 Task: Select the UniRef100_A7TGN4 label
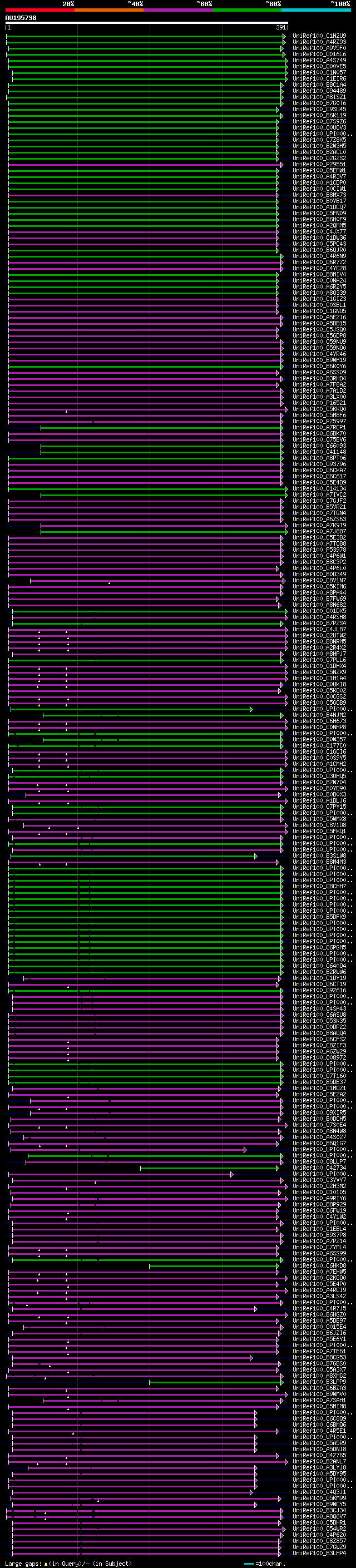(319, 513)
